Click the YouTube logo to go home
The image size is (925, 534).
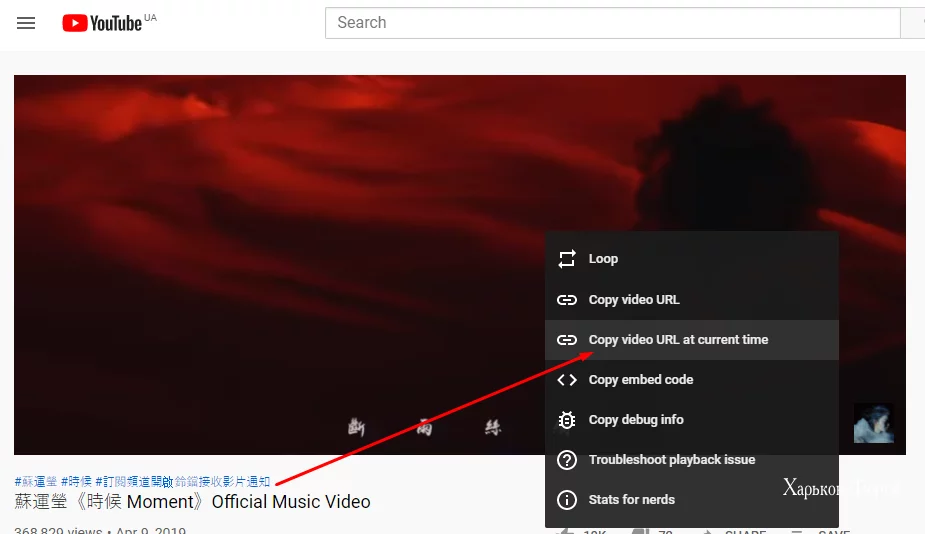[x=102, y=23]
